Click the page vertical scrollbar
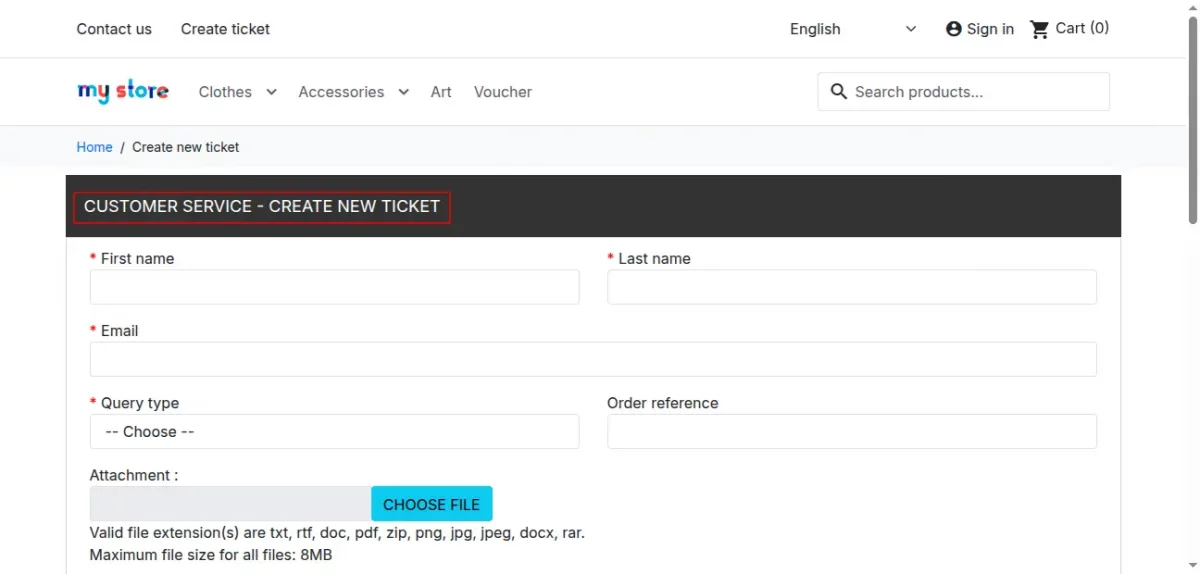Screen dimensions: 1200x574 (x=1192, y=287)
